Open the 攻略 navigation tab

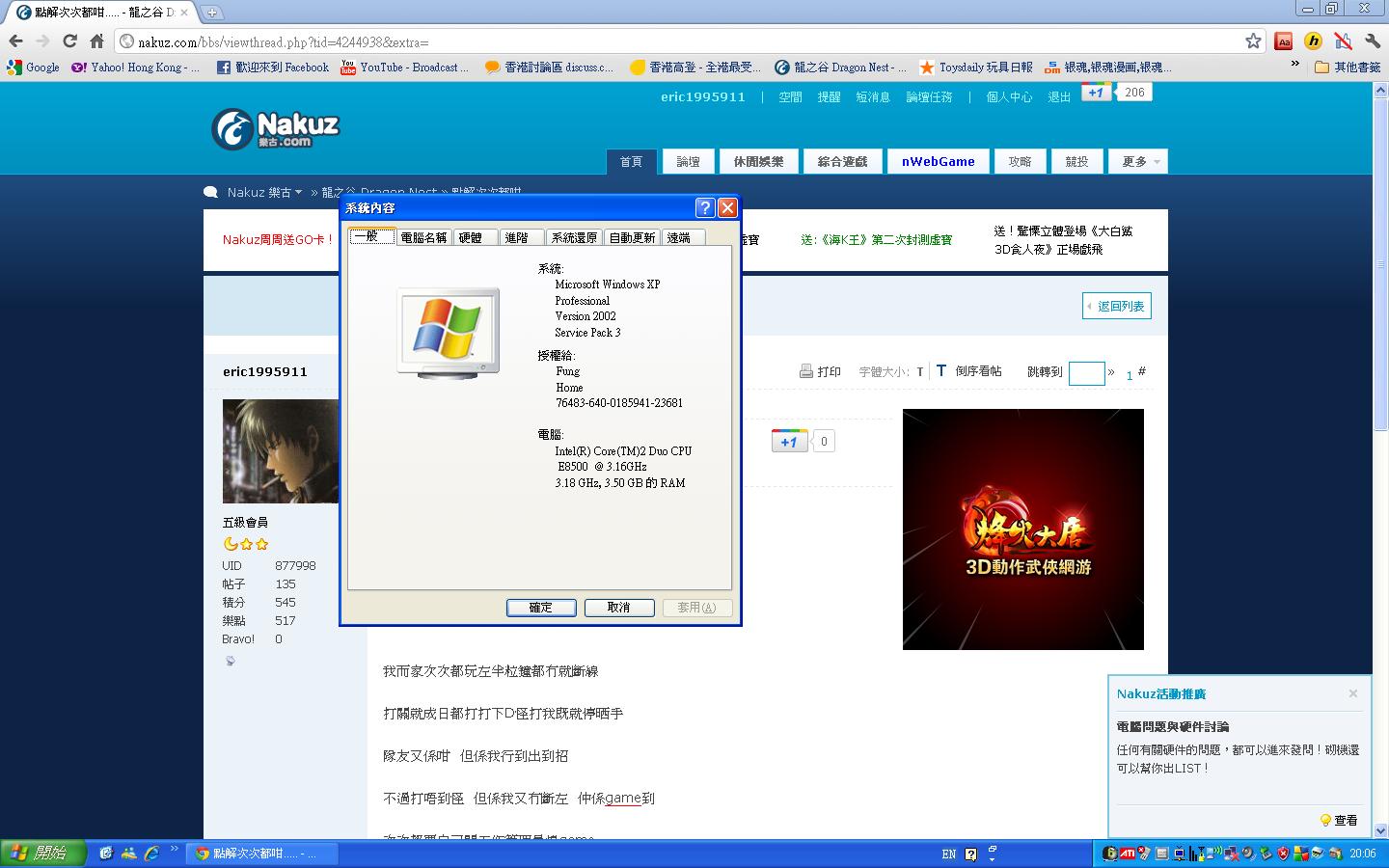tap(1020, 162)
